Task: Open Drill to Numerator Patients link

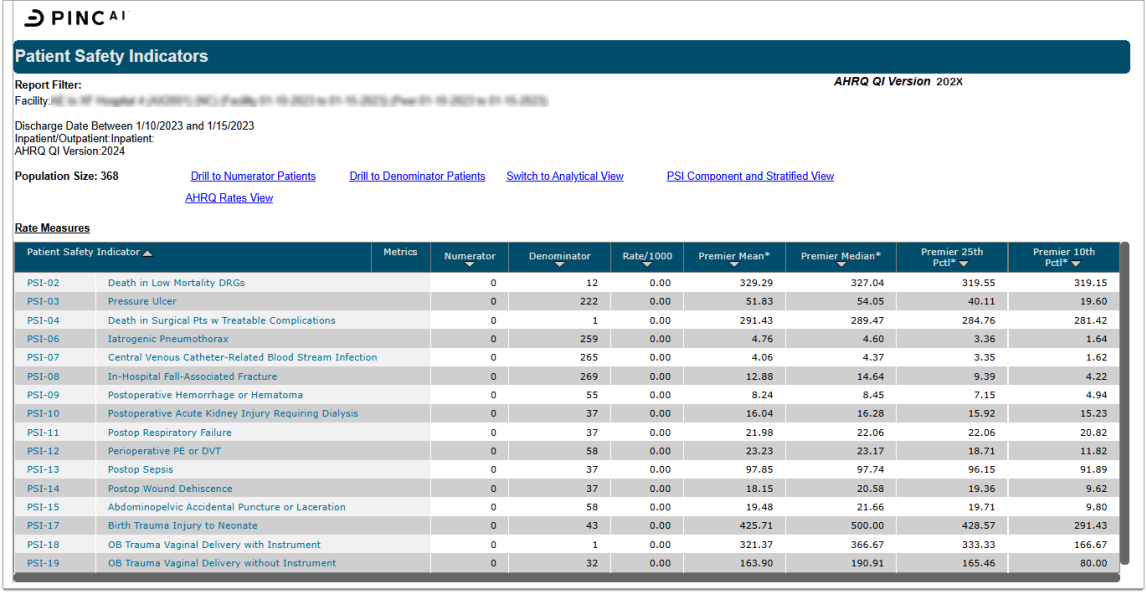Action: coord(253,176)
